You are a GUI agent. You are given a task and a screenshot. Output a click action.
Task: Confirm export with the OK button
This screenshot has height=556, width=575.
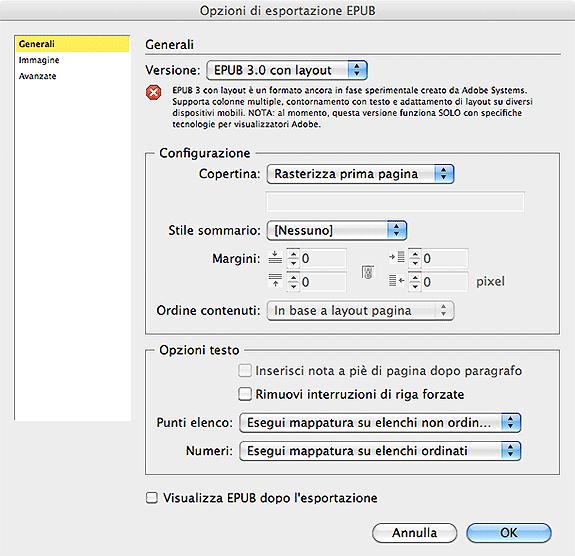[x=509, y=533]
